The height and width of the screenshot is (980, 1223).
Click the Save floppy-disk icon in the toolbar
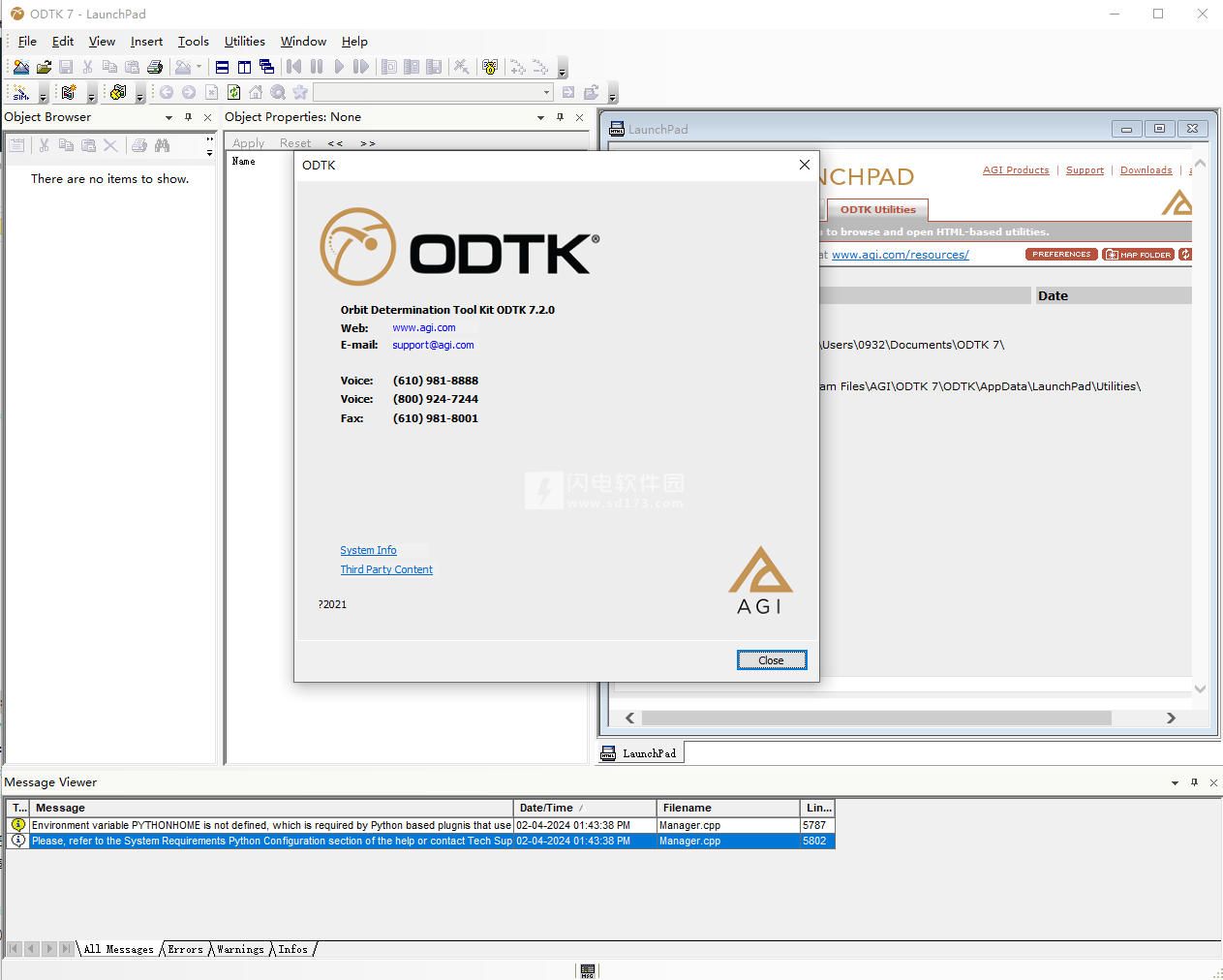tap(66, 67)
